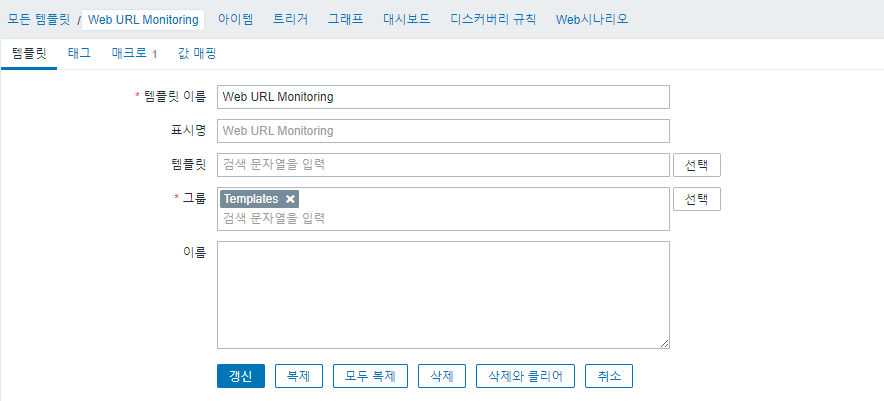Click the large 이름 text area
Viewport: 884px width, 401px height.
pyautogui.click(x=443, y=295)
